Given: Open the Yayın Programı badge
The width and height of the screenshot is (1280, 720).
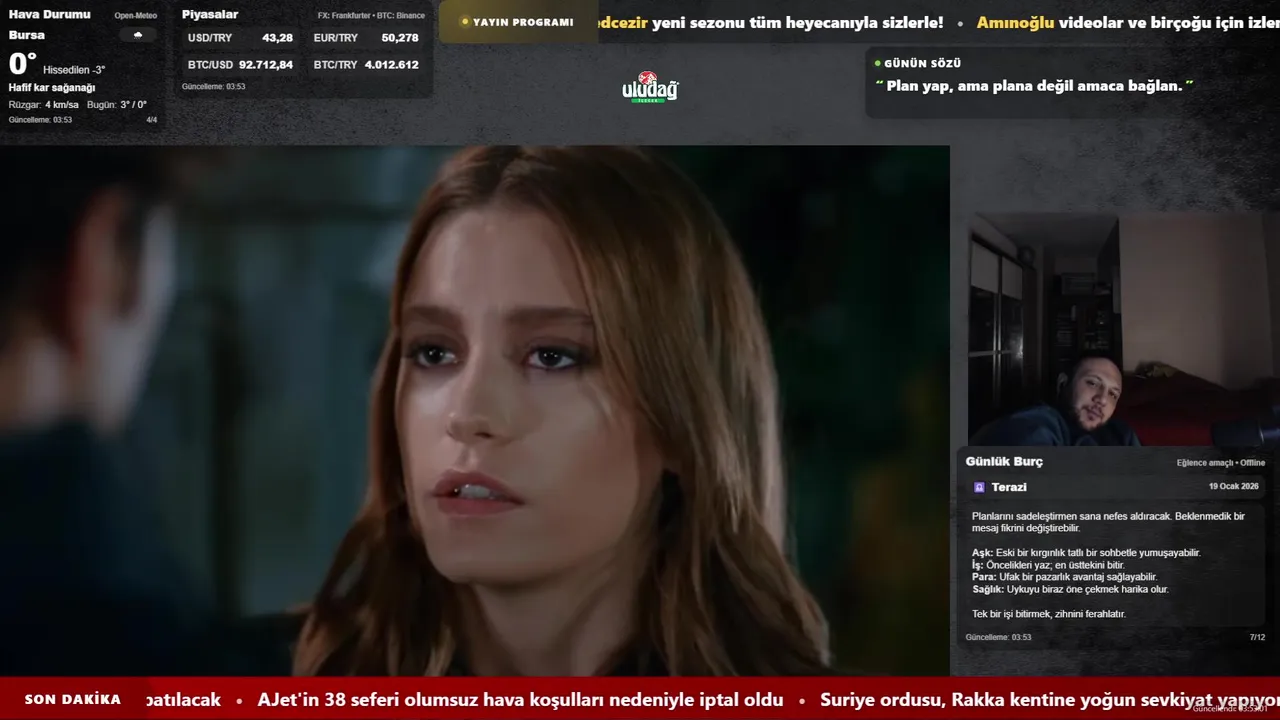Looking at the screenshot, I should (x=517, y=22).
